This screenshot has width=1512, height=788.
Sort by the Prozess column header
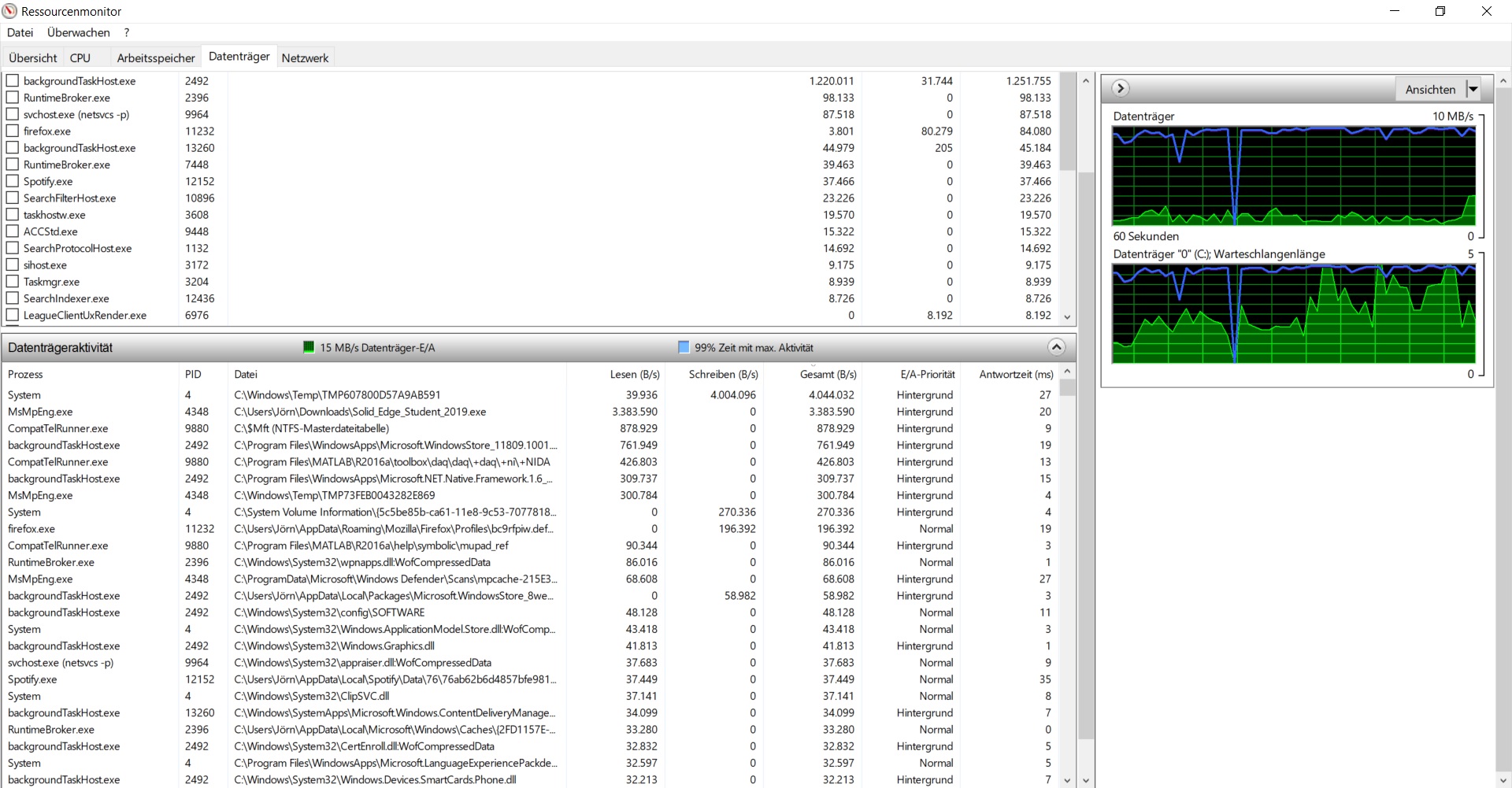click(x=91, y=375)
